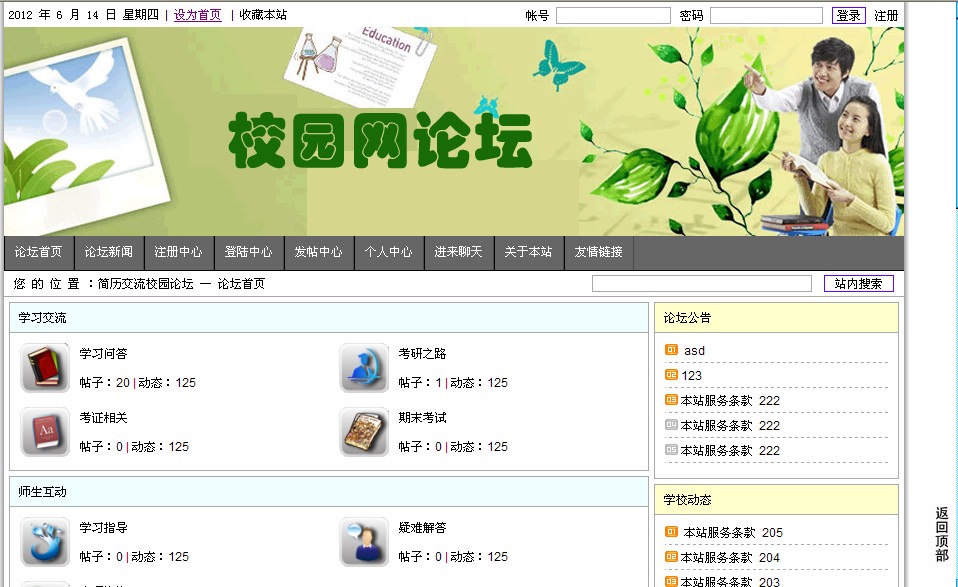Click the 师生互动 section header
This screenshot has height=587, width=958.
click(x=329, y=492)
